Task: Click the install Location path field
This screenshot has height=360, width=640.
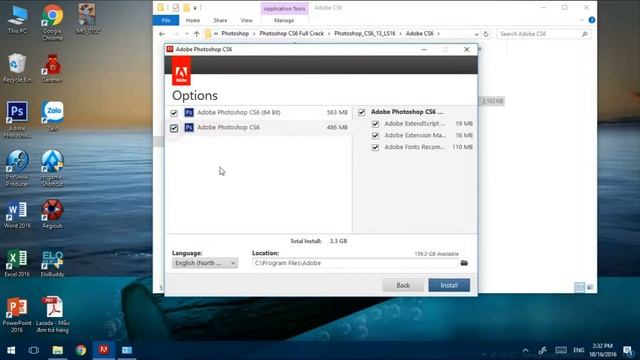Action: [355, 263]
